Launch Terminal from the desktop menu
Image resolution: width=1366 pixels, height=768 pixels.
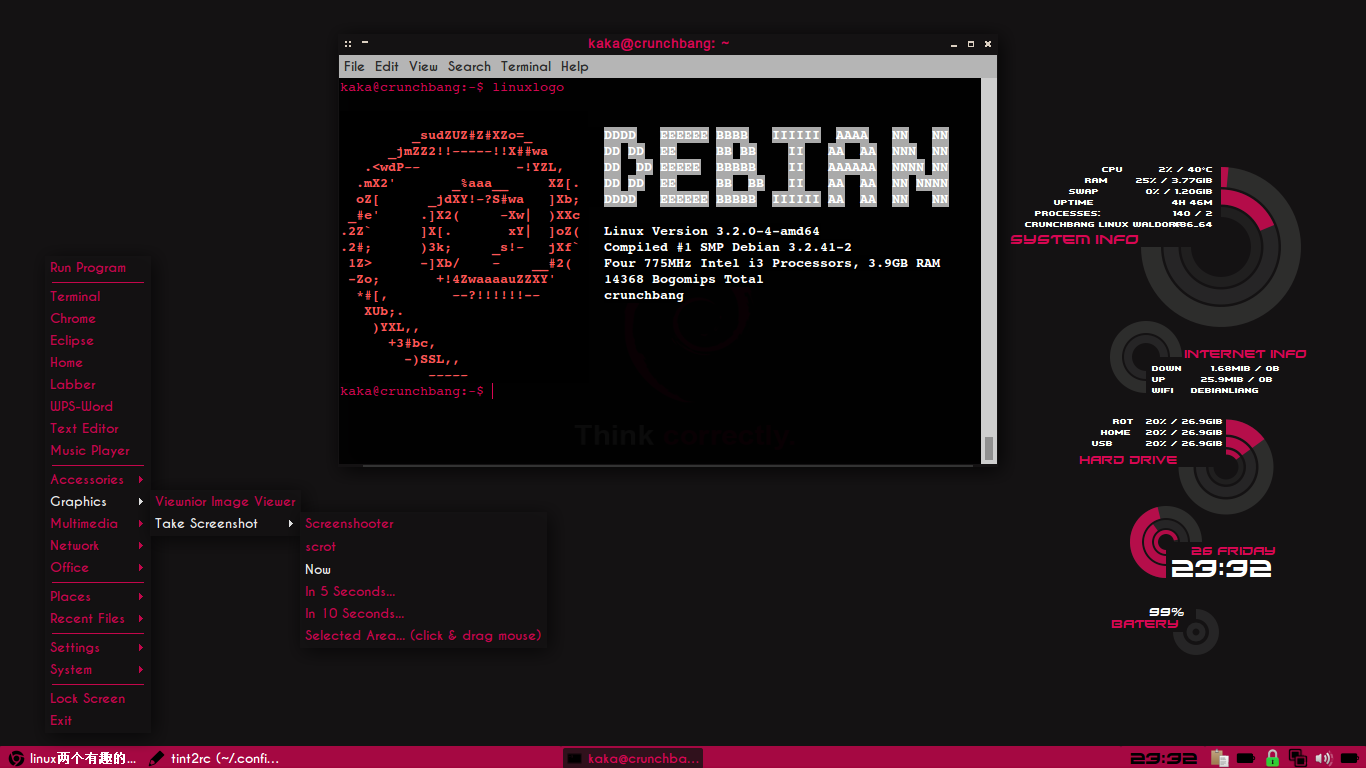pyautogui.click(x=97, y=296)
